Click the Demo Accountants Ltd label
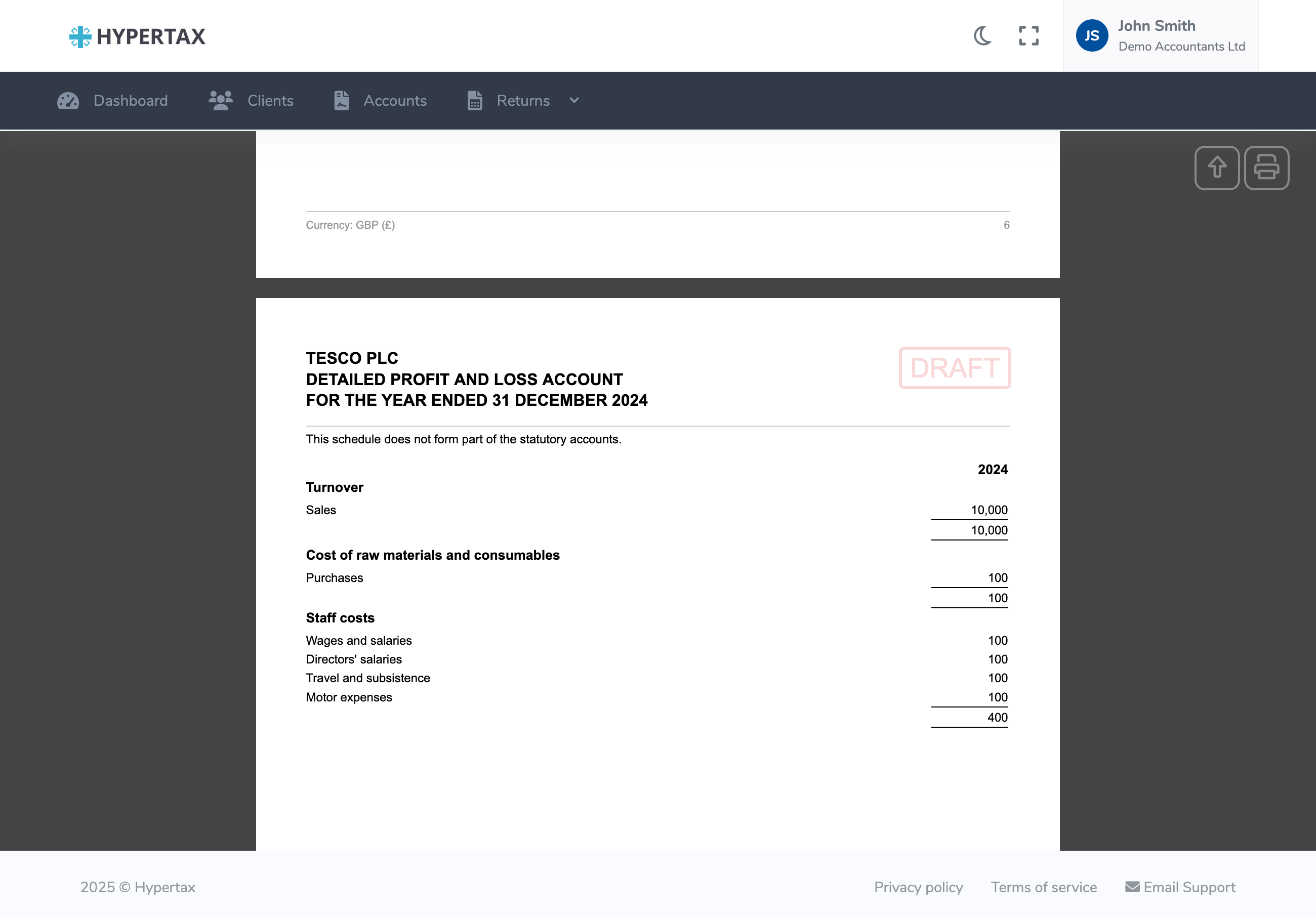Viewport: 1316px width, 917px height. coord(1182,47)
